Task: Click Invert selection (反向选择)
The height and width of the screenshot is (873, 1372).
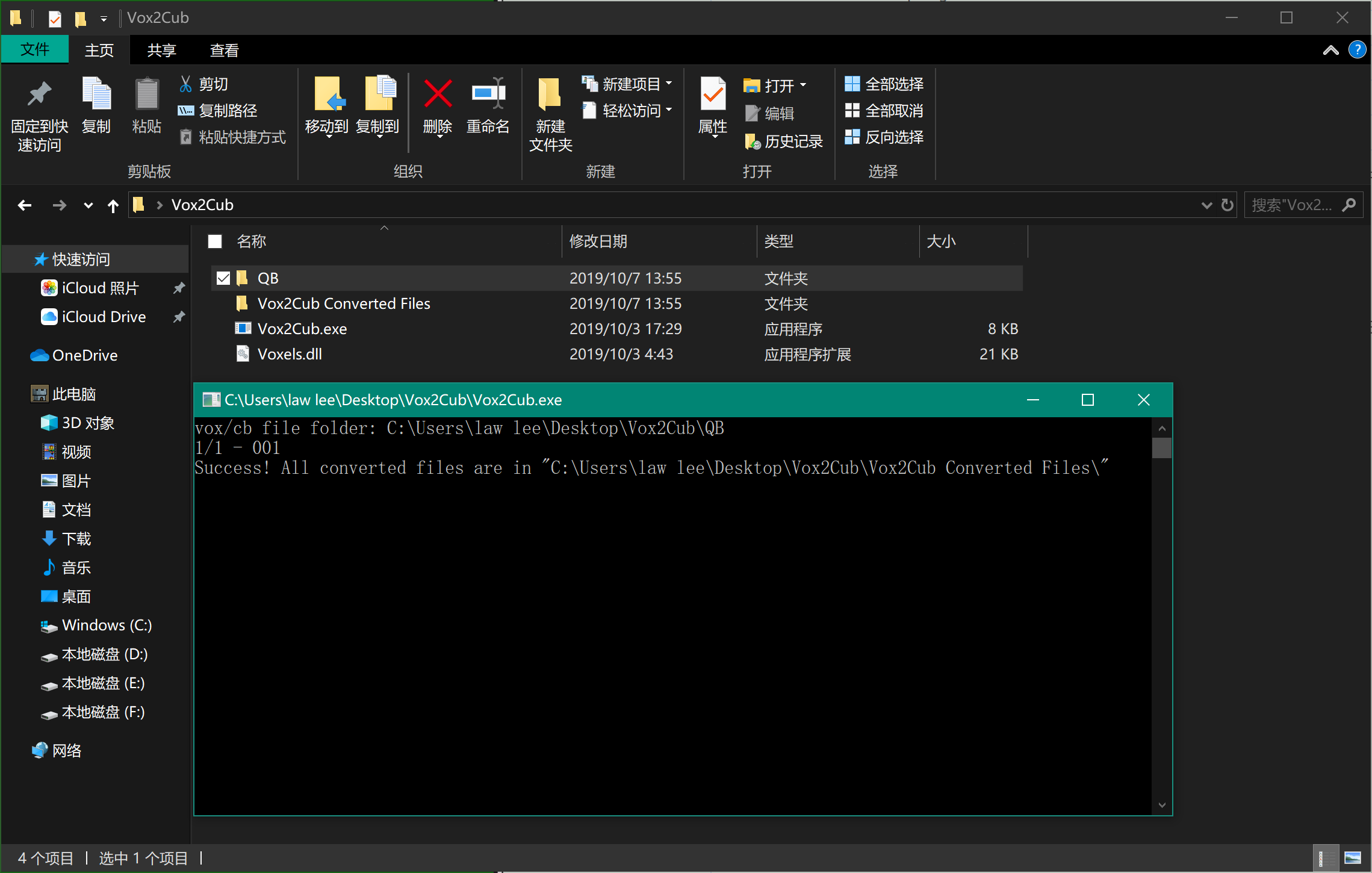Action: tap(884, 137)
